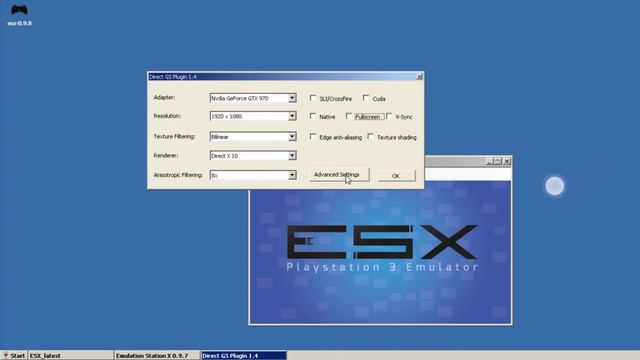Click the Advanced Settings button
This screenshot has height=360, width=640.
click(x=339, y=175)
